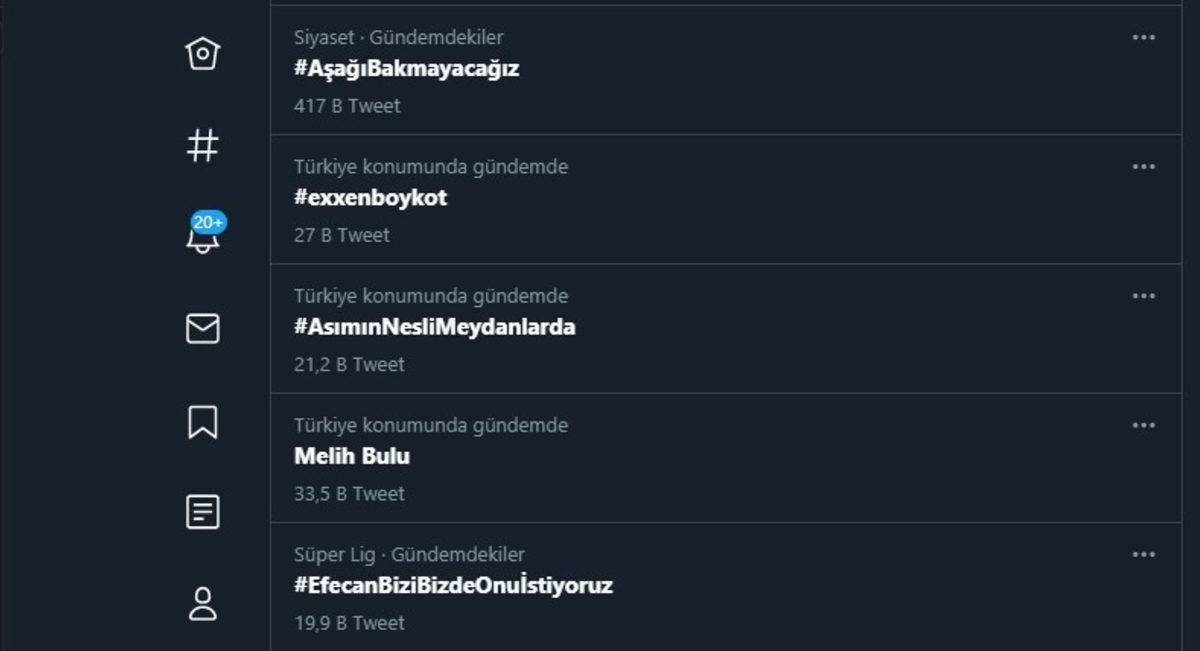Open options for #AsımınNesliMeydanlarda trend
Image resolution: width=1200 pixels, height=651 pixels.
coord(1143,295)
